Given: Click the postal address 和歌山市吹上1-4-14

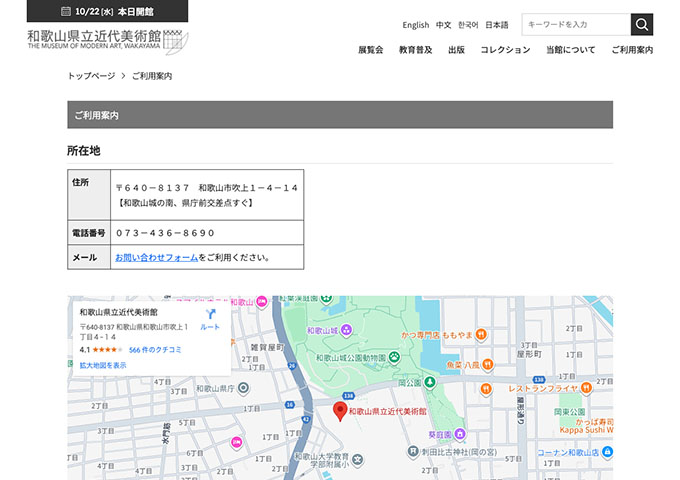Looking at the screenshot, I should pos(248,188).
